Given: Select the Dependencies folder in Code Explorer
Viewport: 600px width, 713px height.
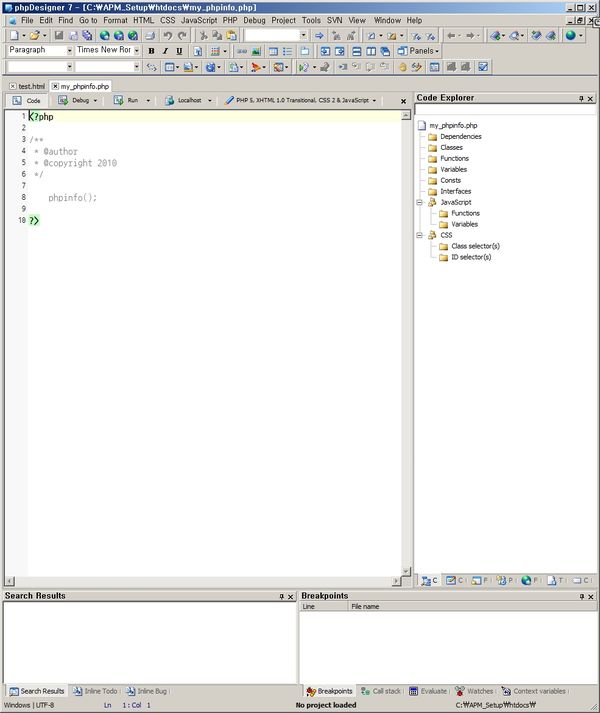Looking at the screenshot, I should pyautogui.click(x=455, y=136).
